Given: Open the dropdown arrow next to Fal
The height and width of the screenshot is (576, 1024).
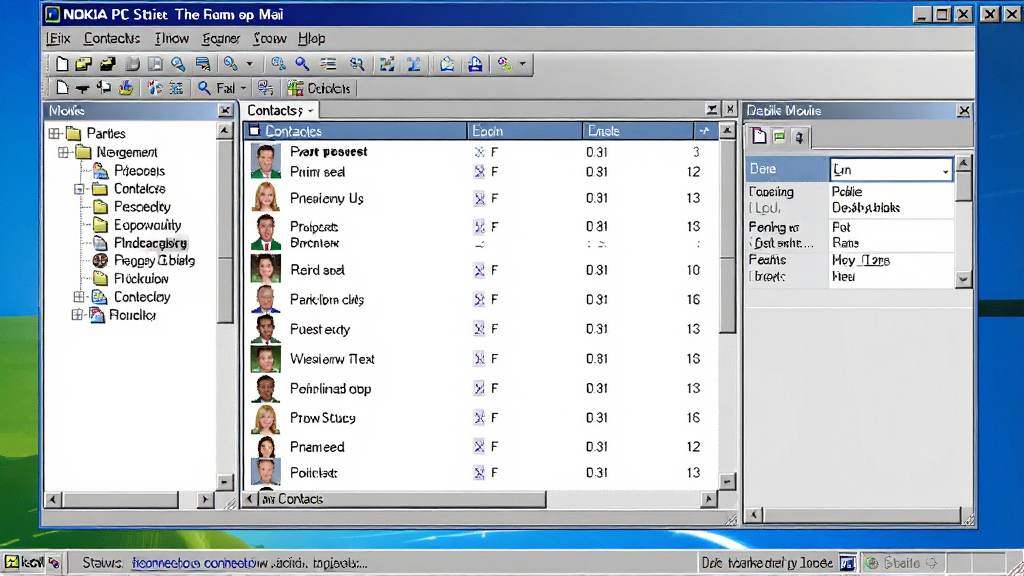Looking at the screenshot, I should click(243, 88).
